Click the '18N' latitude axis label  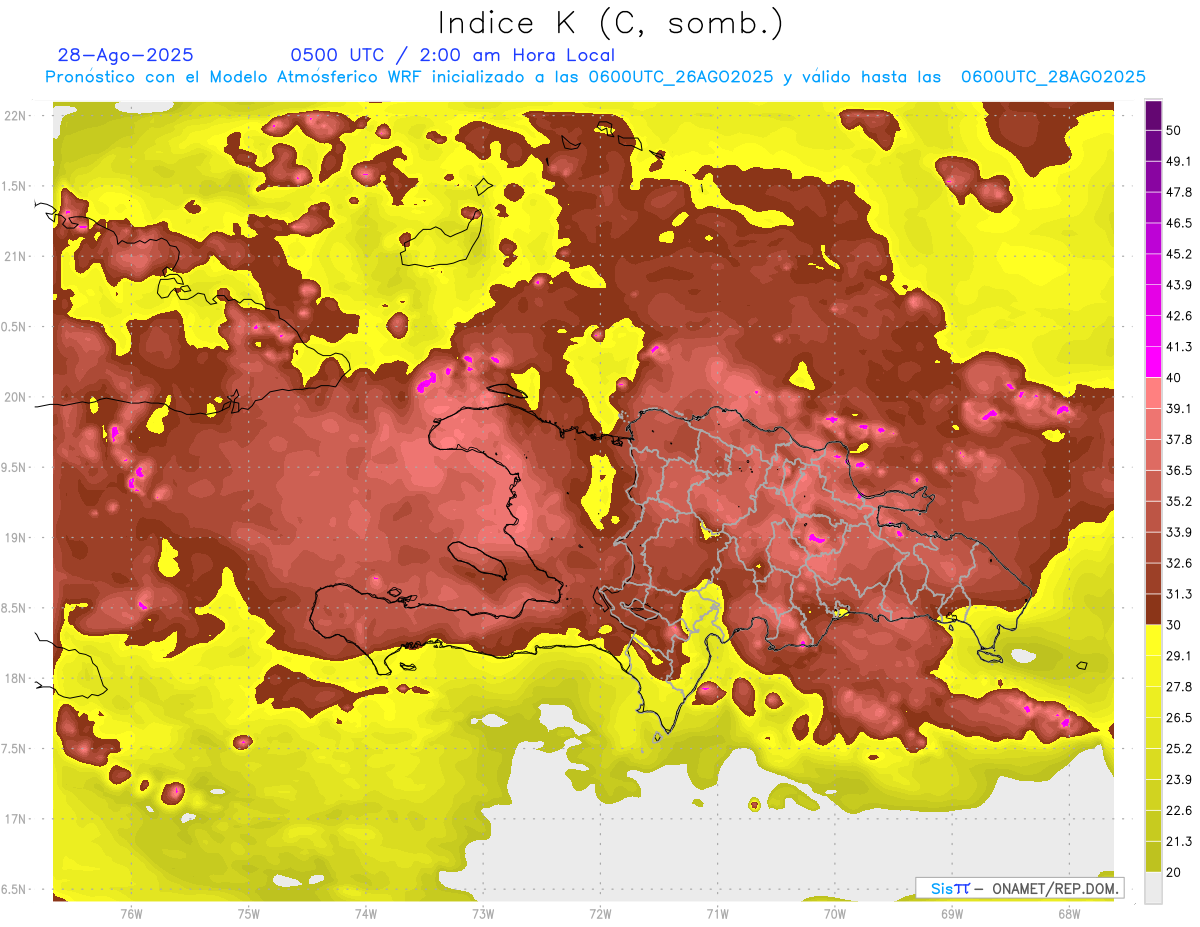coord(16,678)
